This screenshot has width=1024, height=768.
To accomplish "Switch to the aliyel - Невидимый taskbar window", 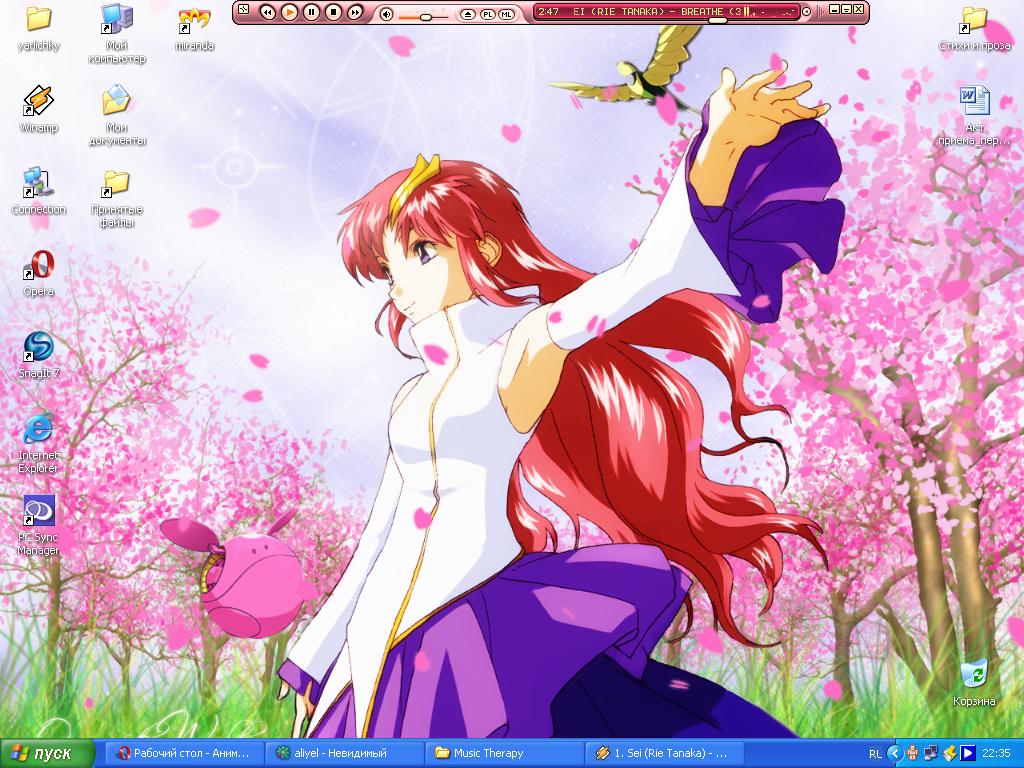I will tap(344, 753).
